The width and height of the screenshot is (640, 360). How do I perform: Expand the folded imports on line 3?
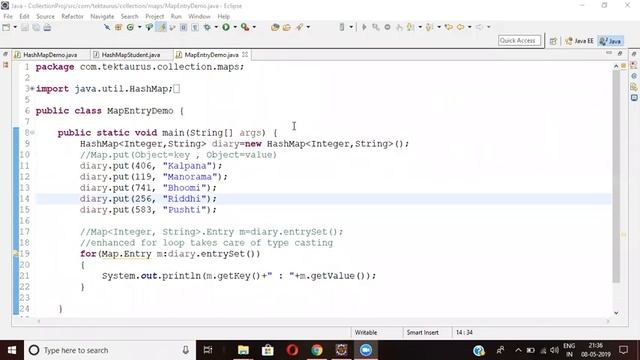click(x=32, y=89)
